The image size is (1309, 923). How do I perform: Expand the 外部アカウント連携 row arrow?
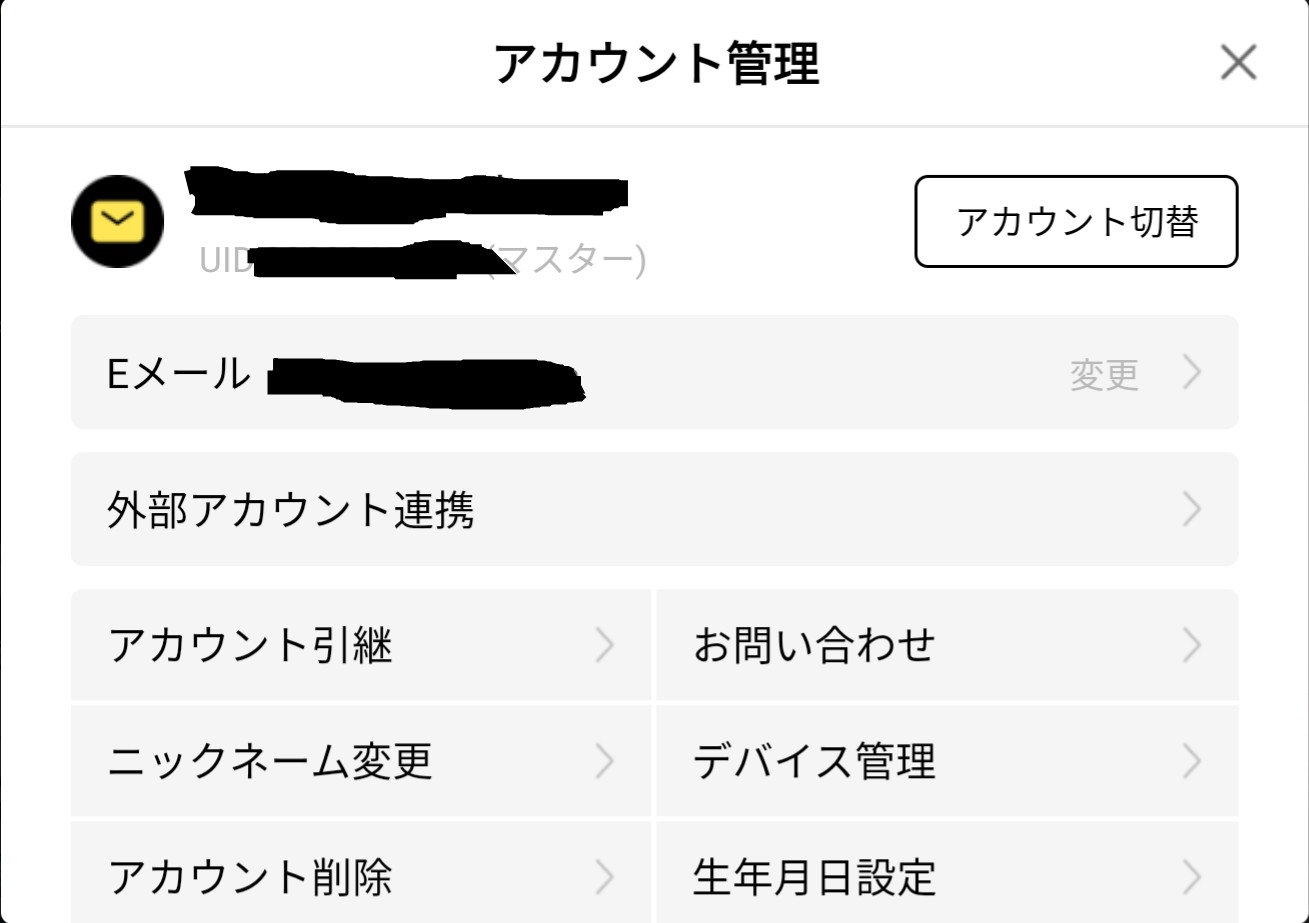point(1191,510)
